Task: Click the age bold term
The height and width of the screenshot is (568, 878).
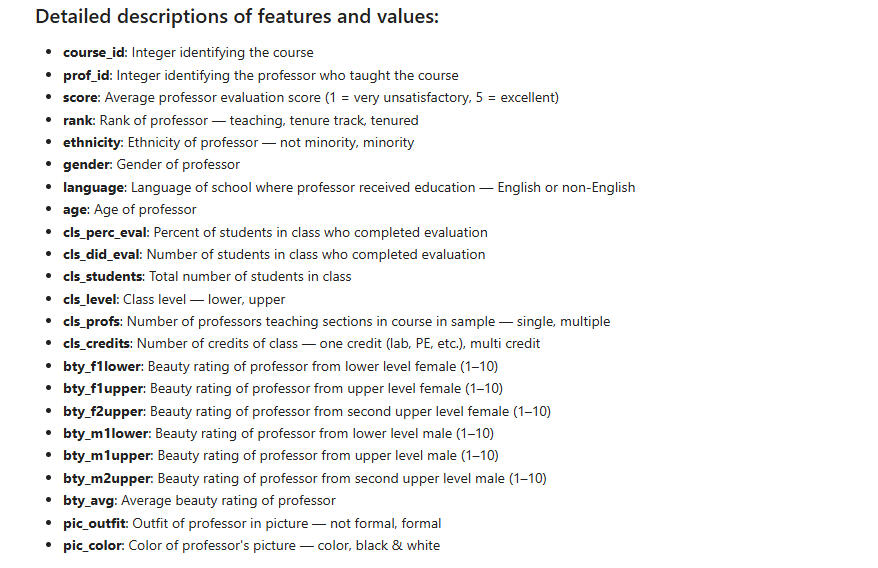Action: pyautogui.click(x=75, y=210)
